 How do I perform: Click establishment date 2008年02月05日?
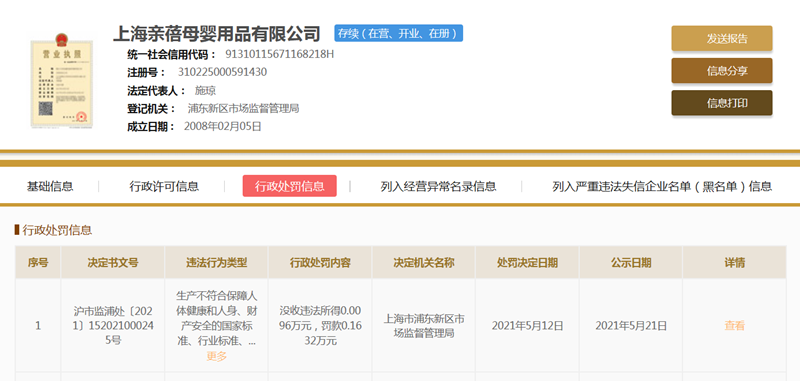coord(222,126)
